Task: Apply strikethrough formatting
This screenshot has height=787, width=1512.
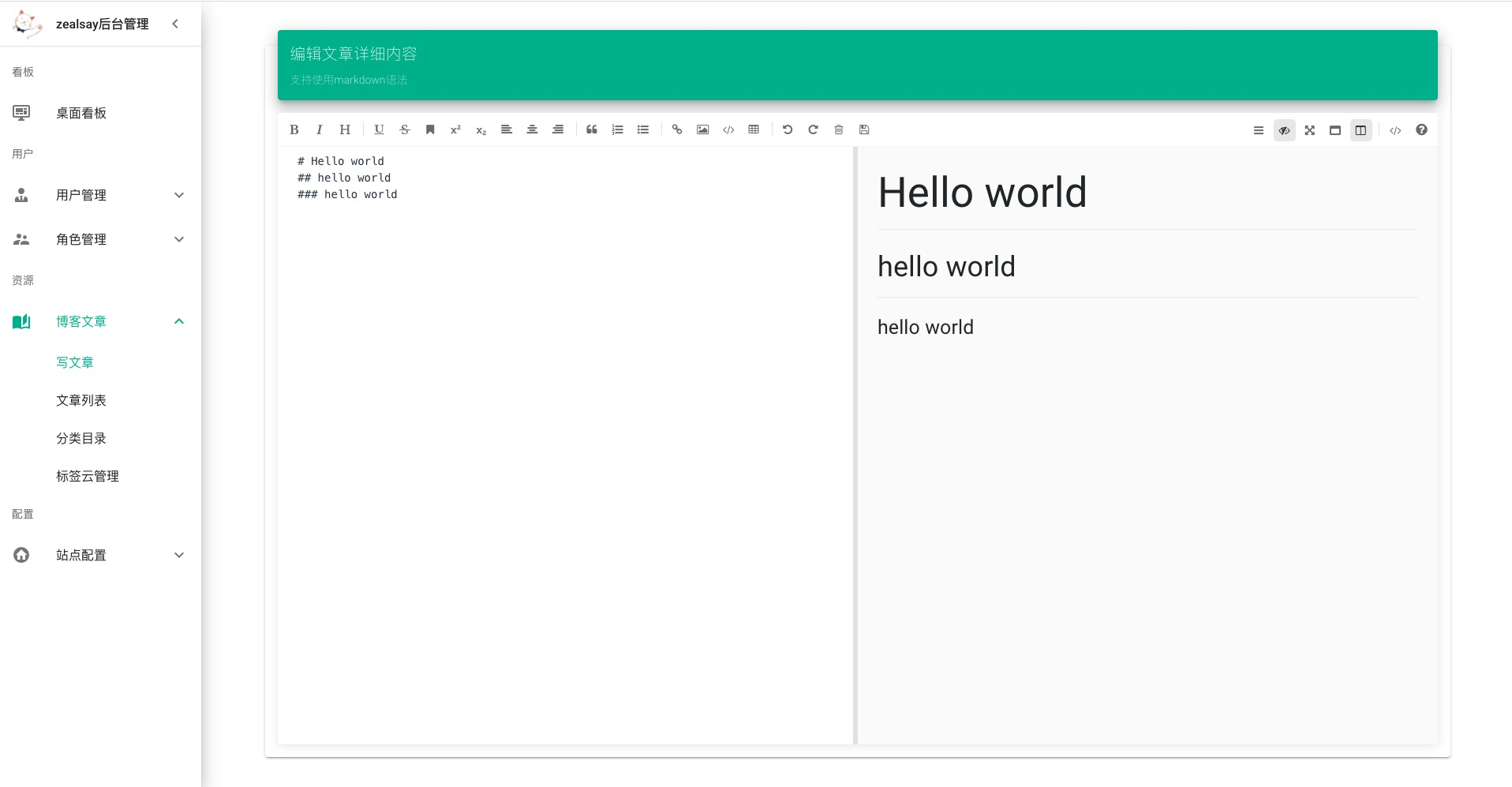Action: pos(404,129)
